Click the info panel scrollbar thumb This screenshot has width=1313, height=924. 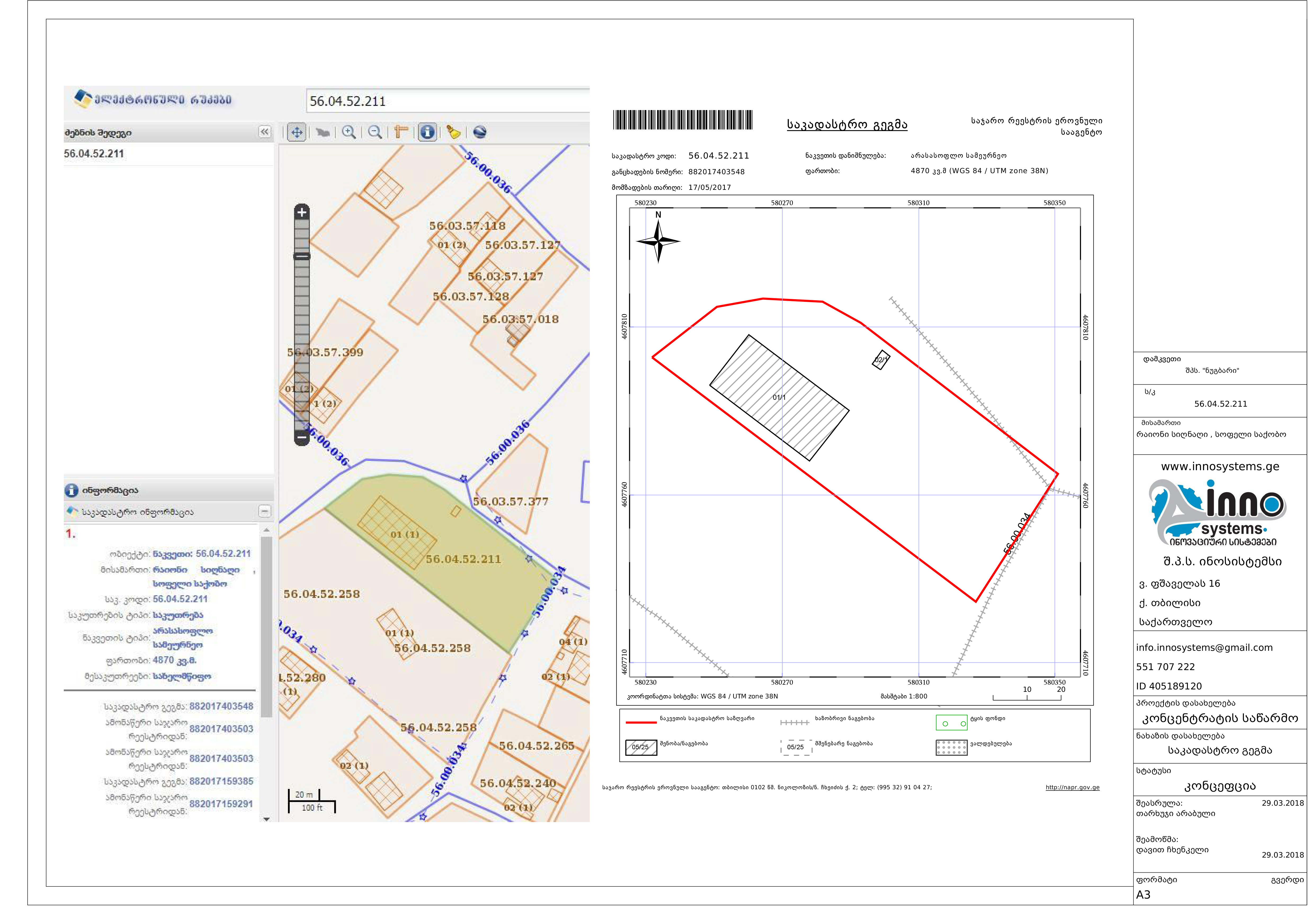click(266, 627)
